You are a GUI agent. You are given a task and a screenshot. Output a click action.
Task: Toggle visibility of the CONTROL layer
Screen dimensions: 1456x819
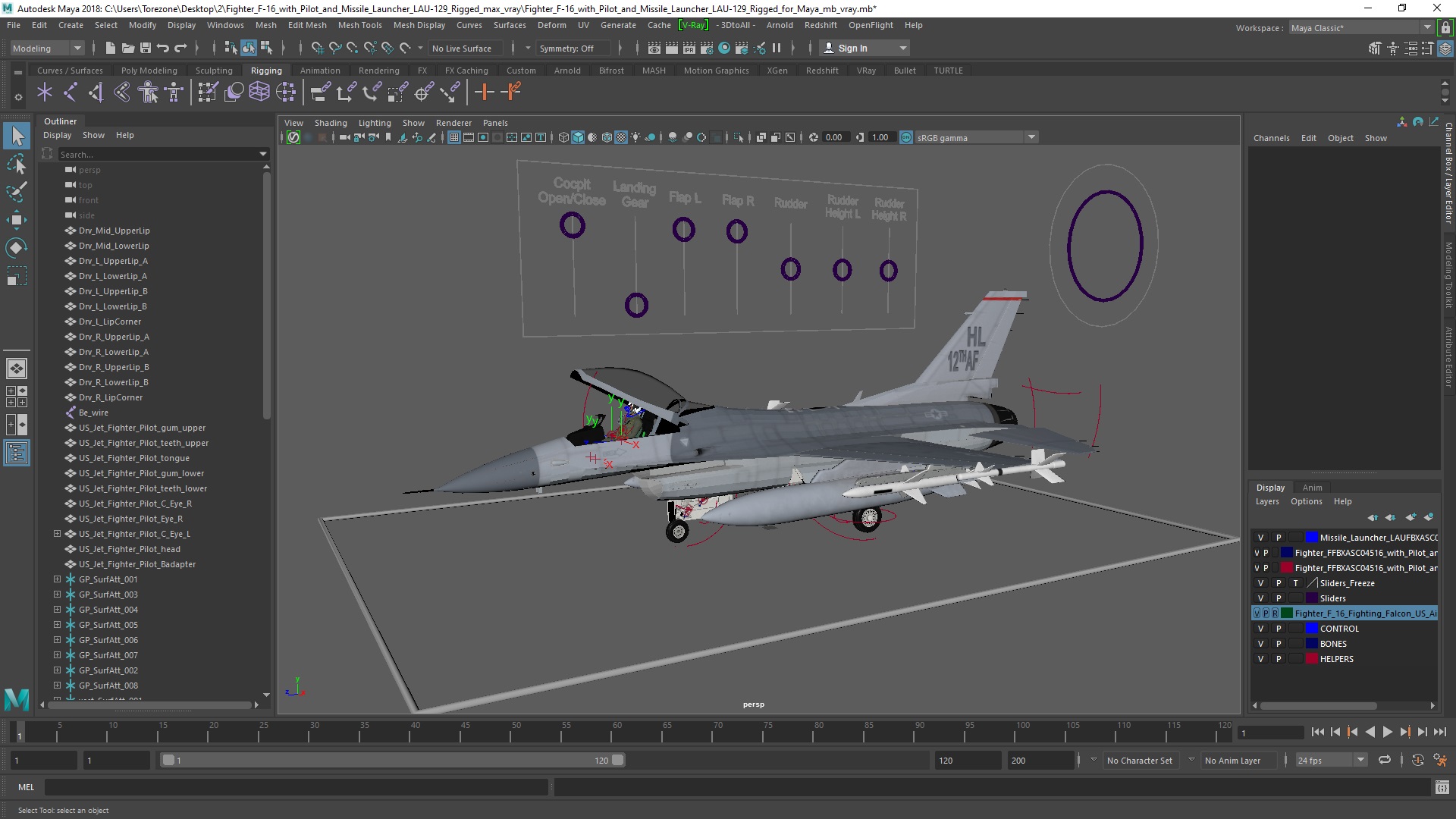click(x=1260, y=629)
